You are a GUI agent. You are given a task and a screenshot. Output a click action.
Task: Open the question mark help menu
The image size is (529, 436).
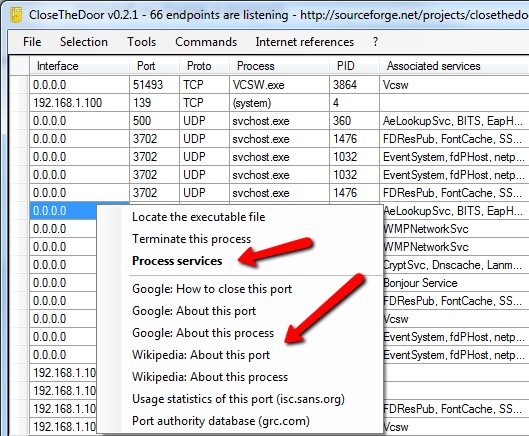[375, 42]
